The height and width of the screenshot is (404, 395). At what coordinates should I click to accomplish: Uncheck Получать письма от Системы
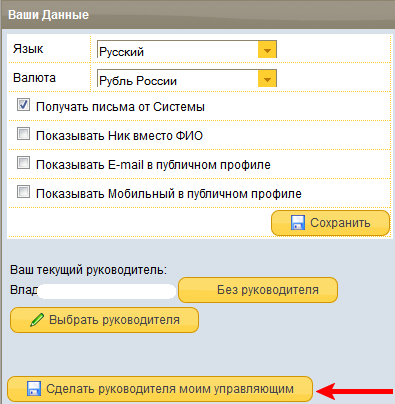[23, 105]
